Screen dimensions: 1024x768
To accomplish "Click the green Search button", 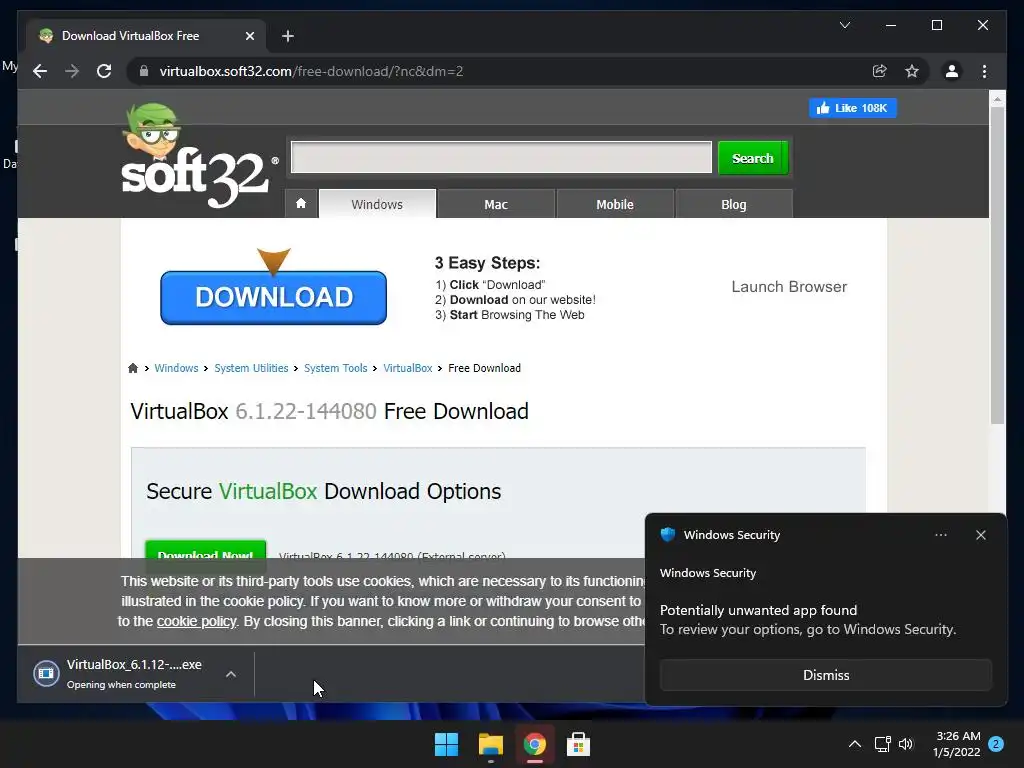I will click(752, 158).
